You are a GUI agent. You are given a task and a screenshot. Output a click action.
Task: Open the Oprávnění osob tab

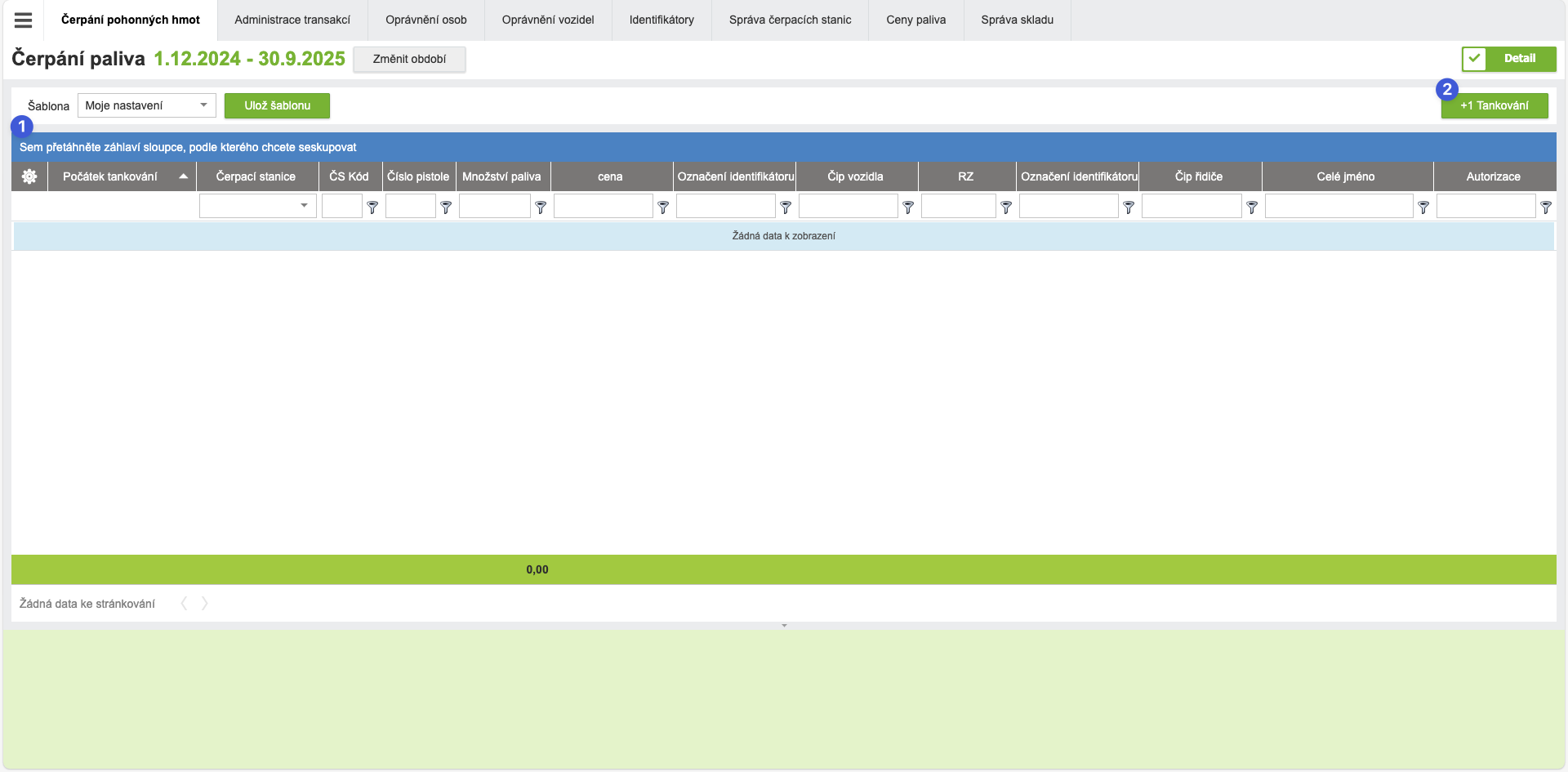(x=426, y=20)
